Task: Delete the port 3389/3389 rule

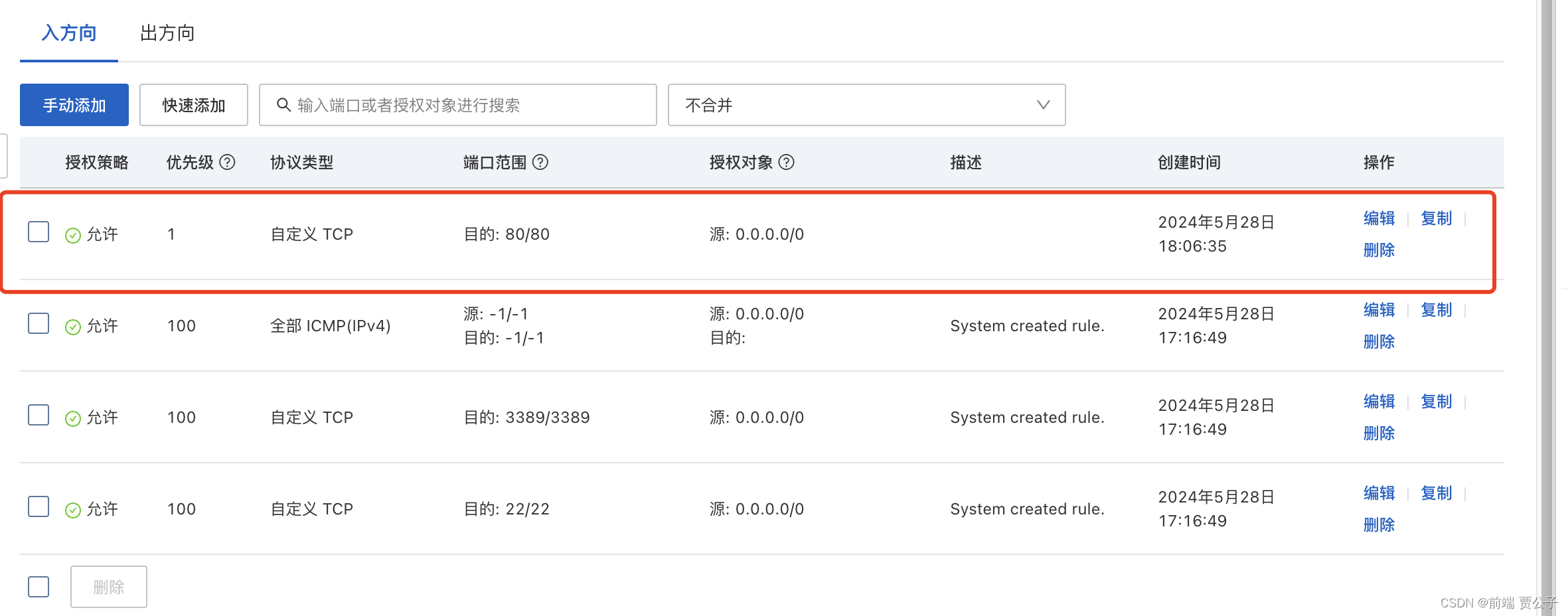Action: tap(1379, 433)
